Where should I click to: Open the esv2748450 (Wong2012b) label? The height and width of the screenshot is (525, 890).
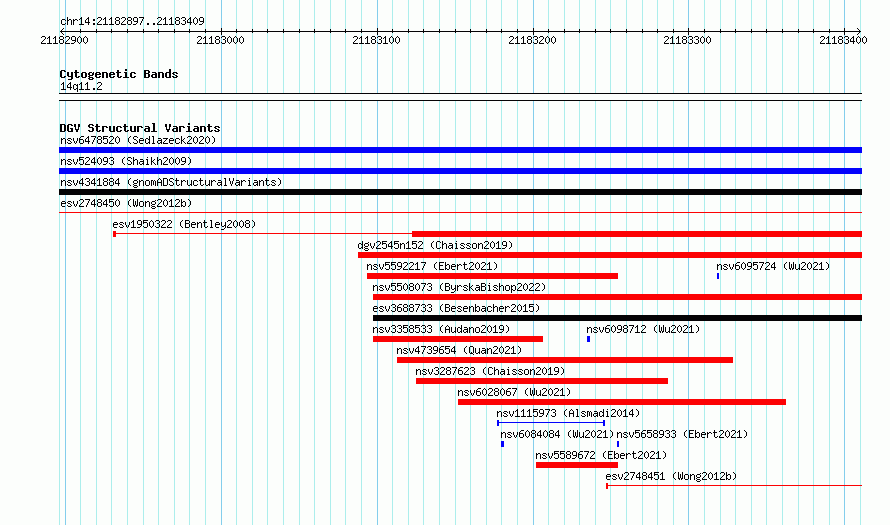pos(126,203)
